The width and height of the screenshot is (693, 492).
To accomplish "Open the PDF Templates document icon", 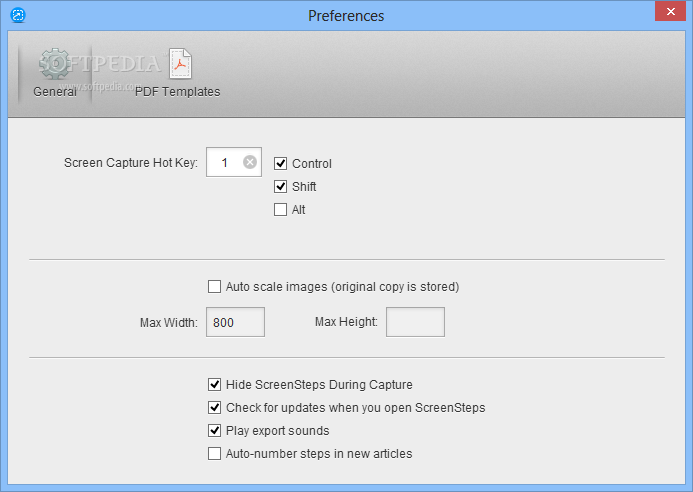I will click(x=180, y=64).
